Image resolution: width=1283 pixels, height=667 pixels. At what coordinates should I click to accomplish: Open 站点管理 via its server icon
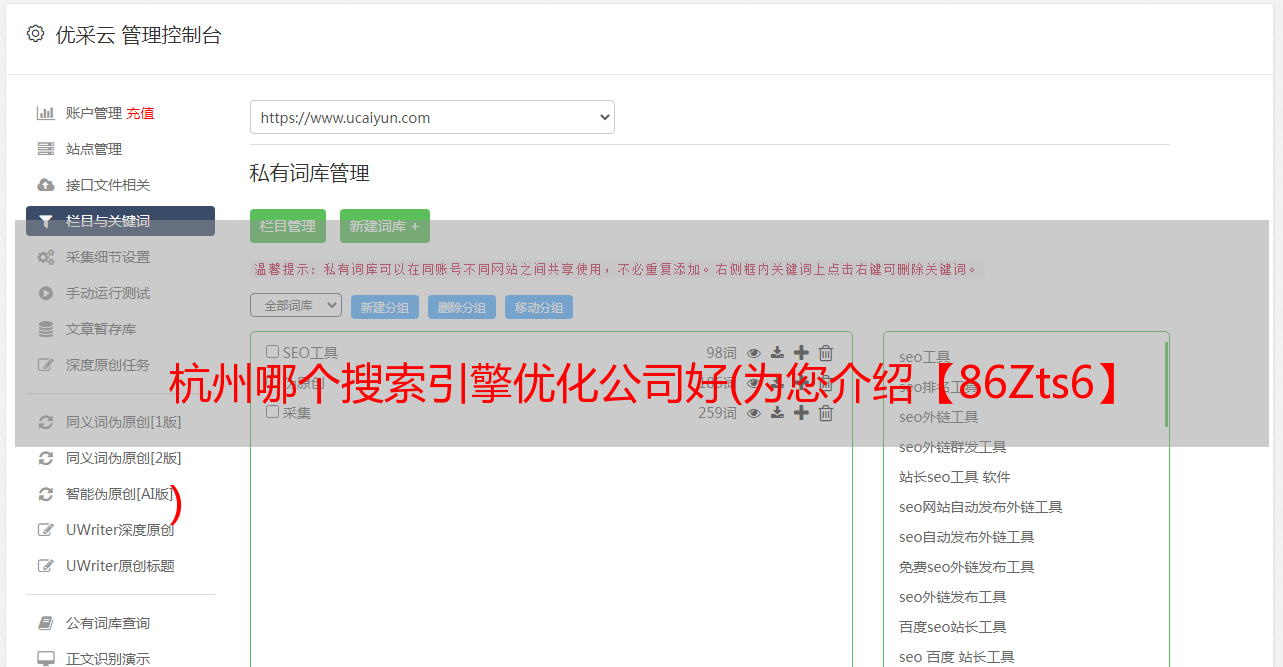pyautogui.click(x=46, y=149)
